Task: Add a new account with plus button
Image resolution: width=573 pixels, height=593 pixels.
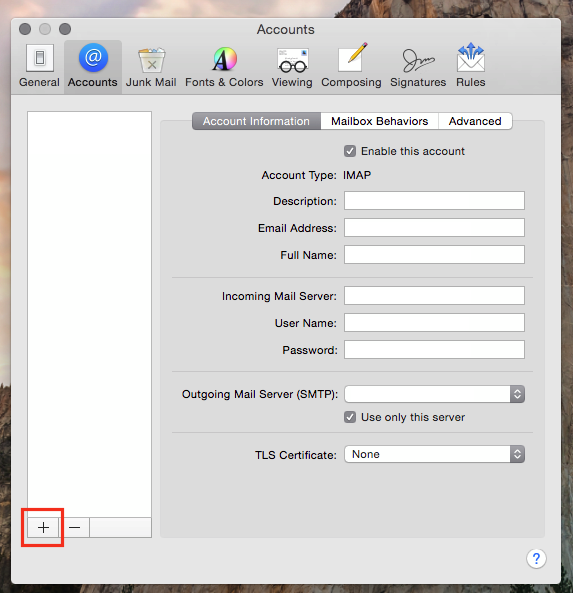Action: click(x=43, y=527)
